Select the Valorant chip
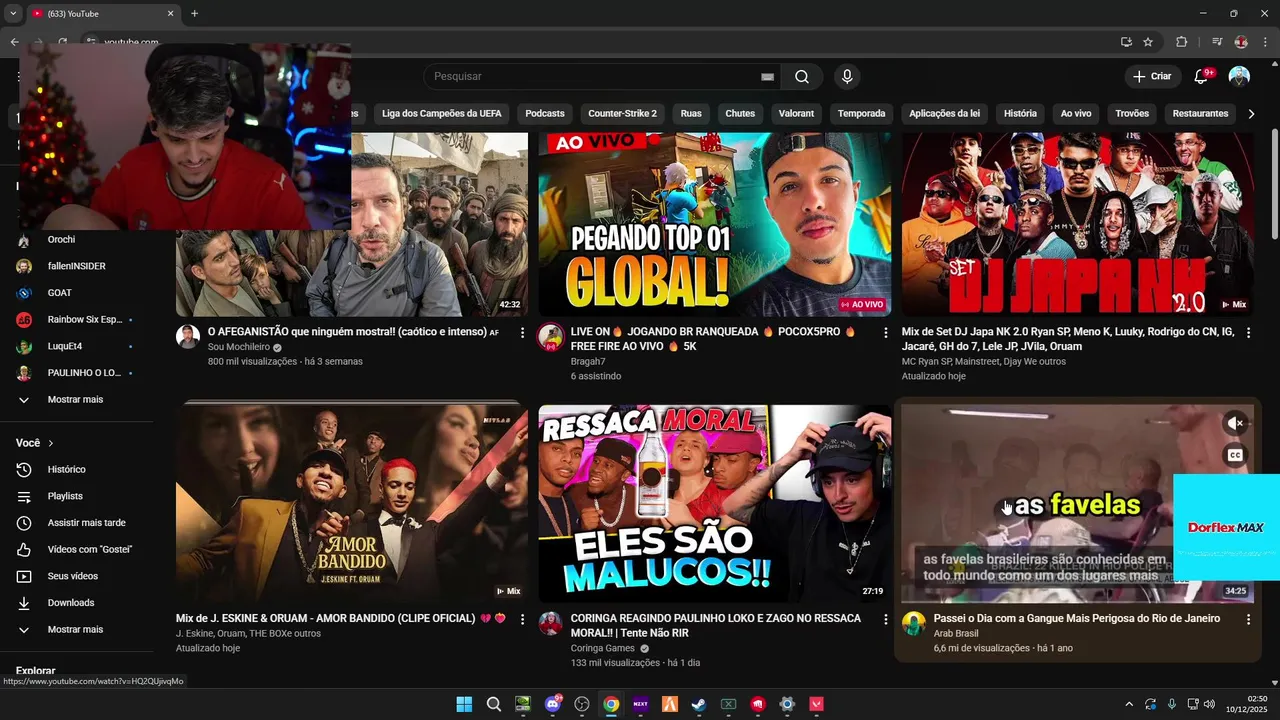 tap(797, 114)
